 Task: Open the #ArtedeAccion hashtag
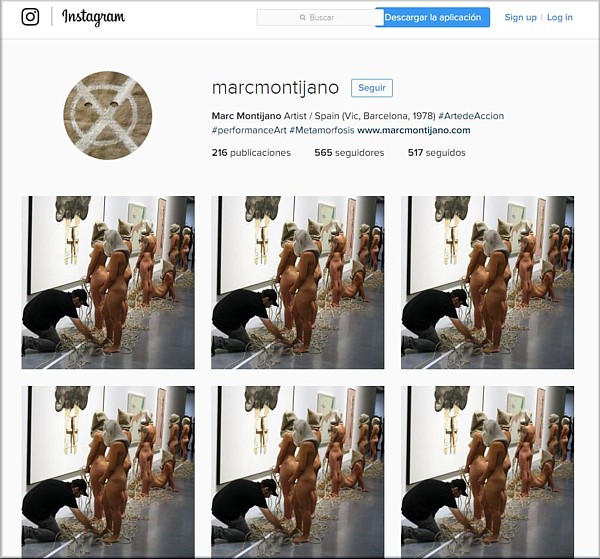[x=471, y=116]
